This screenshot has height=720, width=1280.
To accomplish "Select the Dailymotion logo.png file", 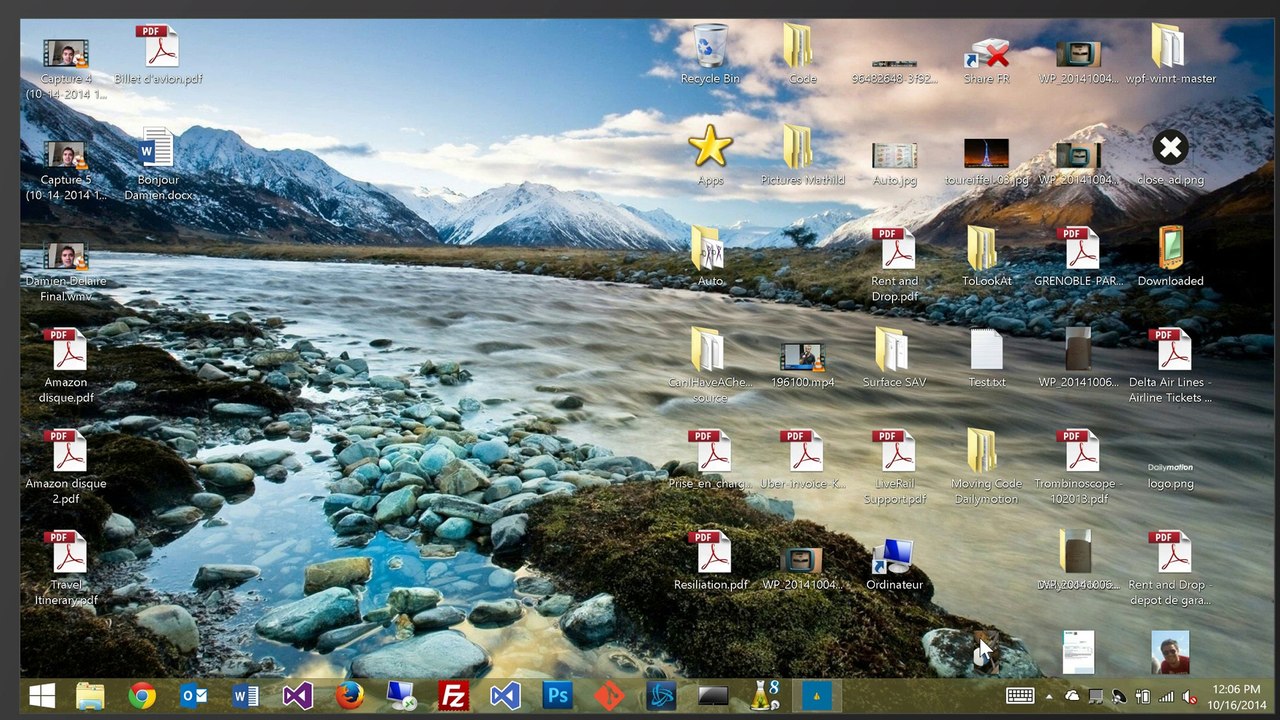I will (x=1170, y=475).
